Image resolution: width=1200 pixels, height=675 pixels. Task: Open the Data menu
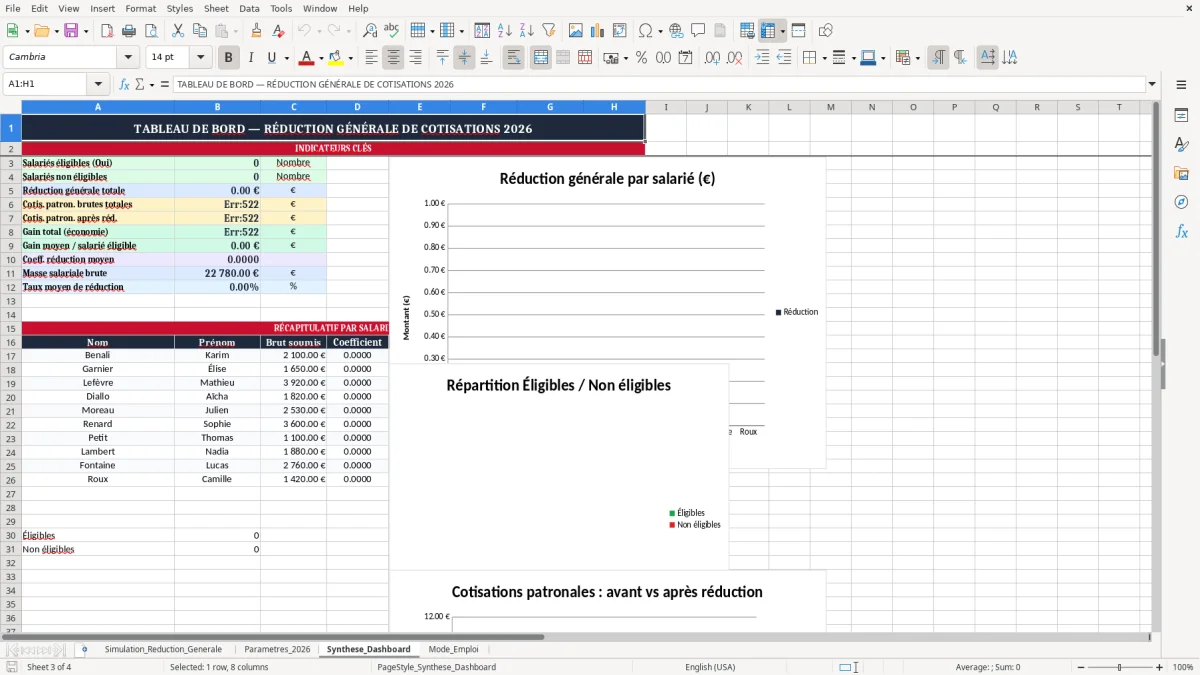[x=249, y=8]
